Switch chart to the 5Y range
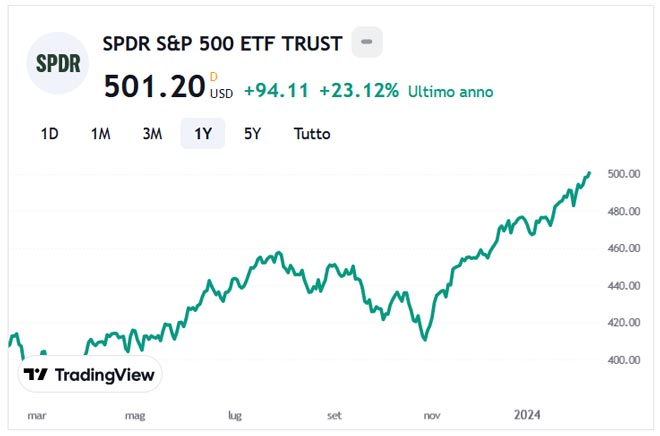 tap(254, 133)
